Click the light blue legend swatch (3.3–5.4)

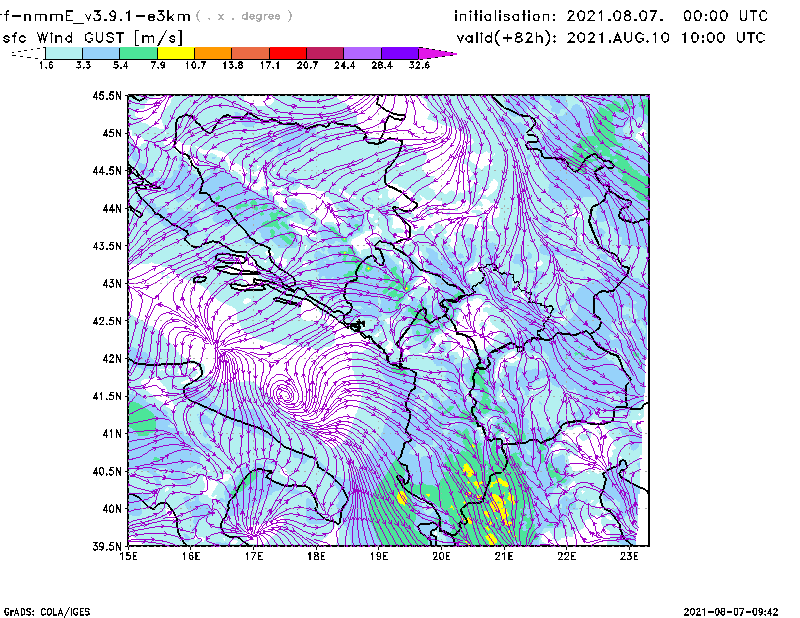pos(101,52)
